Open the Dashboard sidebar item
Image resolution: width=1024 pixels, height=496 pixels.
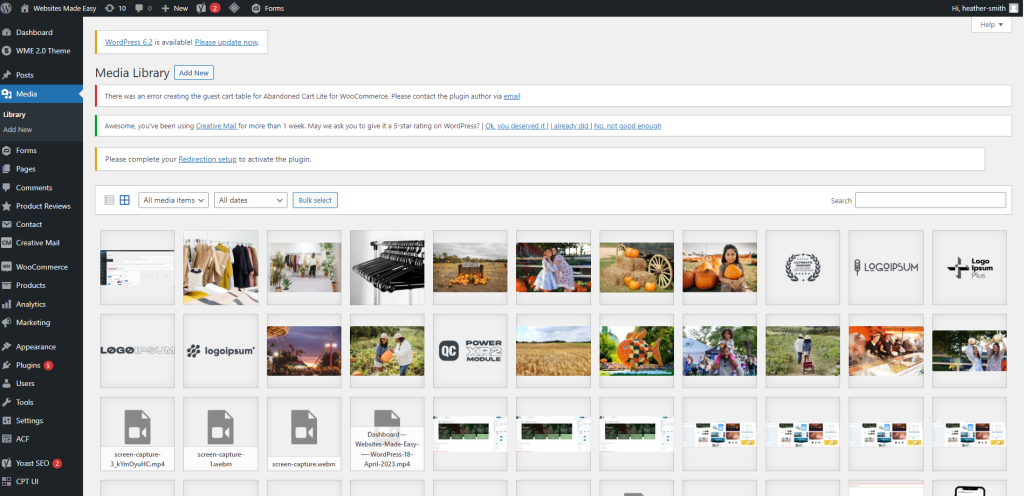coord(33,32)
